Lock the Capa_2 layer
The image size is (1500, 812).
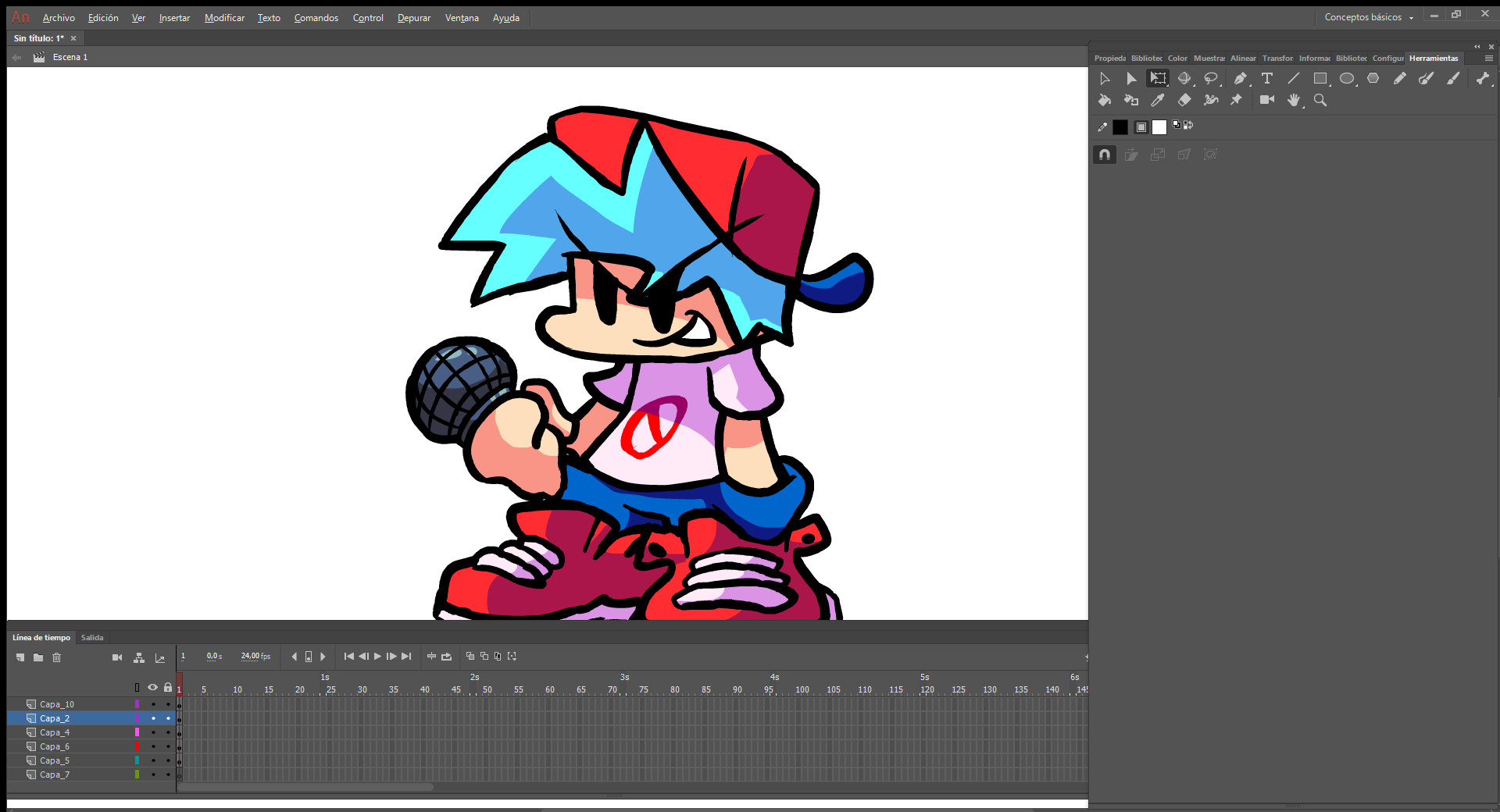click(168, 718)
